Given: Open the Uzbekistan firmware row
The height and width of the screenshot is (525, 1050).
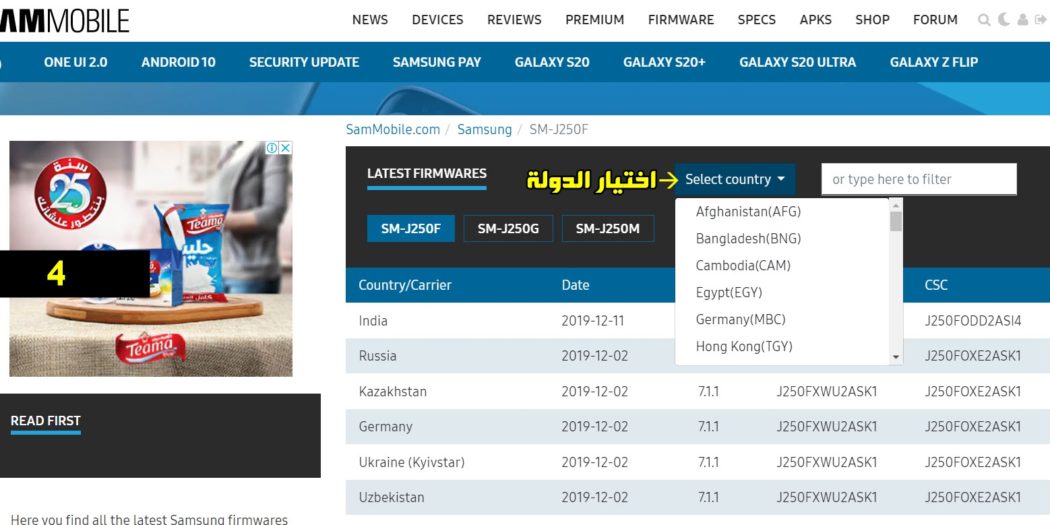Looking at the screenshot, I should point(698,498).
